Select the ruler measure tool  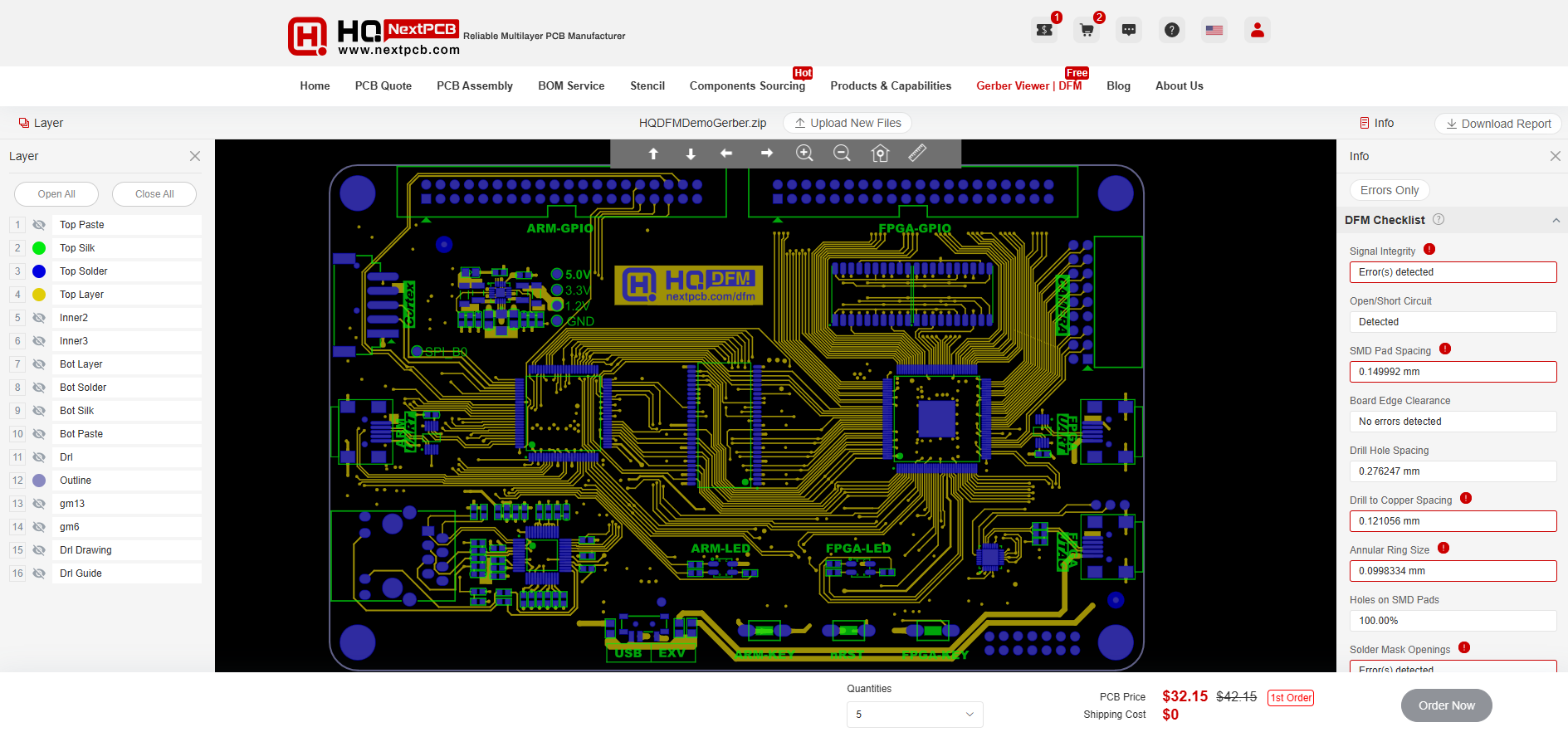click(917, 154)
